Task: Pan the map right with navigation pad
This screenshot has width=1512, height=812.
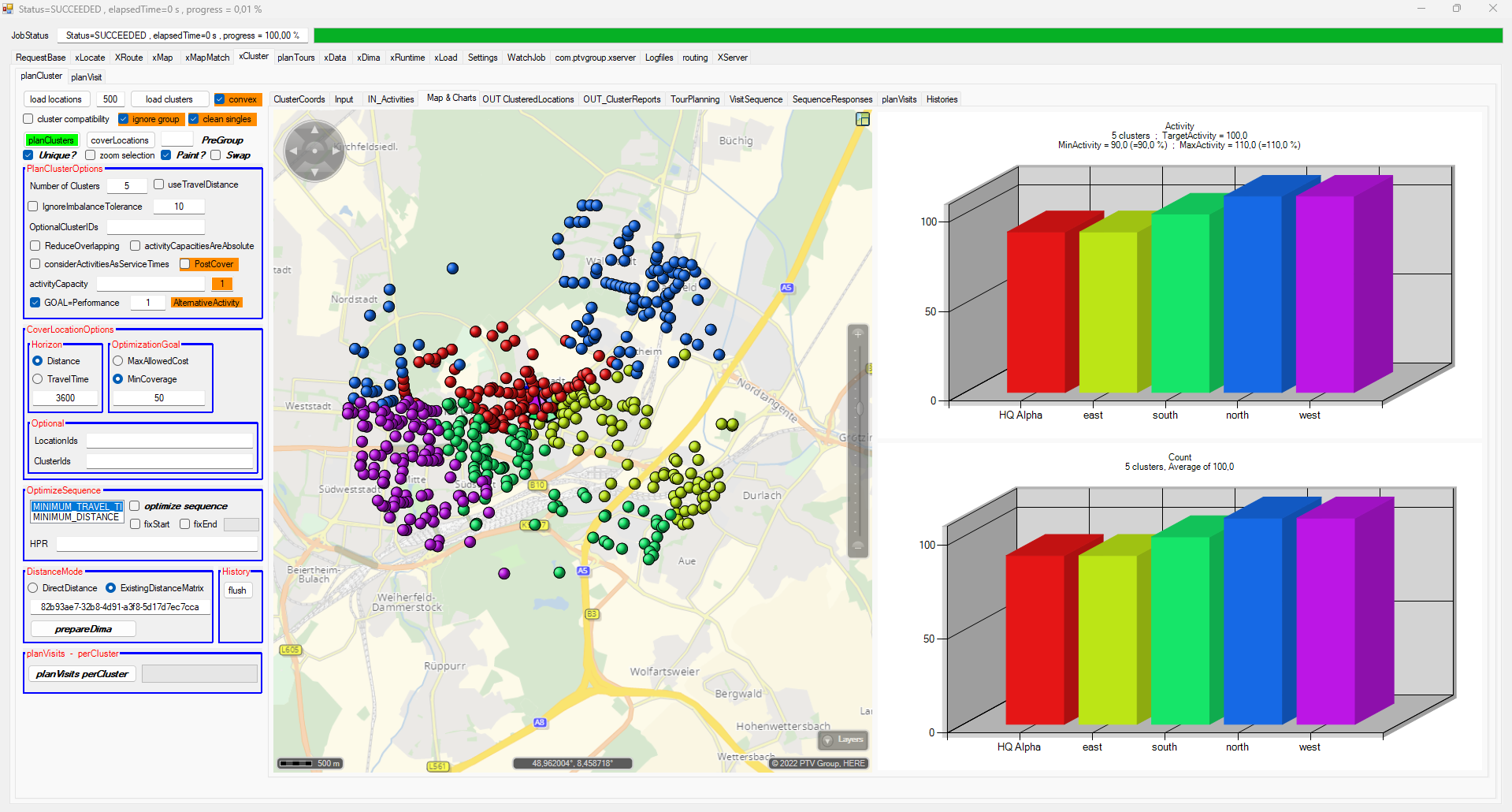Action: (336, 150)
